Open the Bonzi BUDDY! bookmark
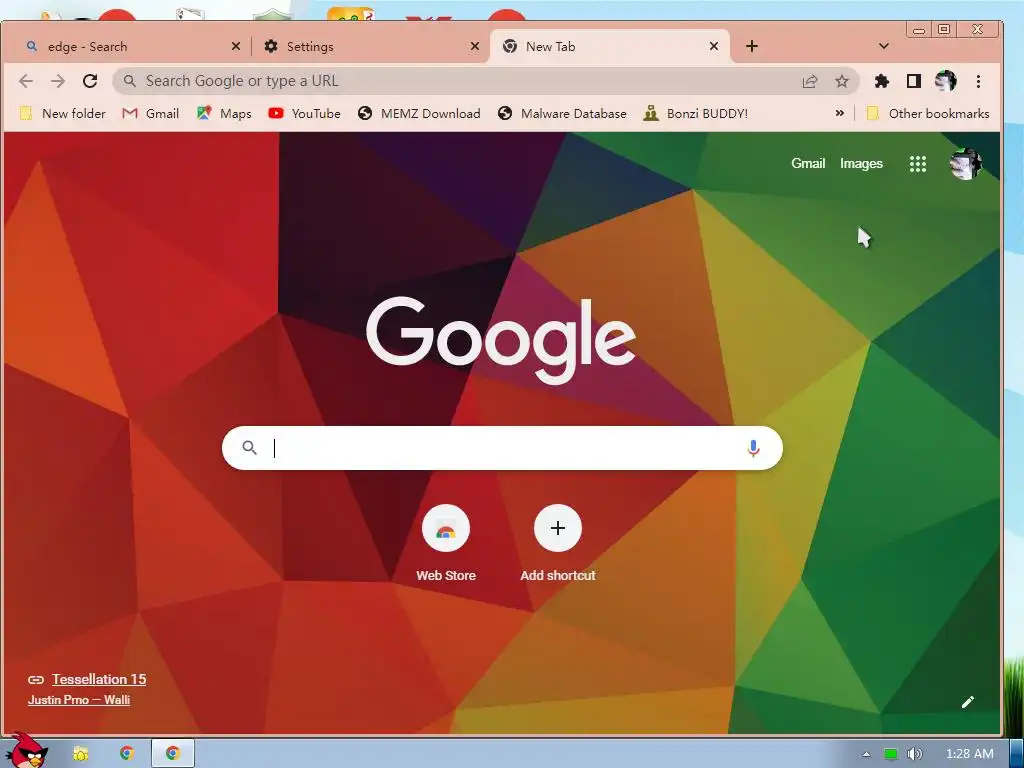The width and height of the screenshot is (1024, 768). click(x=696, y=114)
